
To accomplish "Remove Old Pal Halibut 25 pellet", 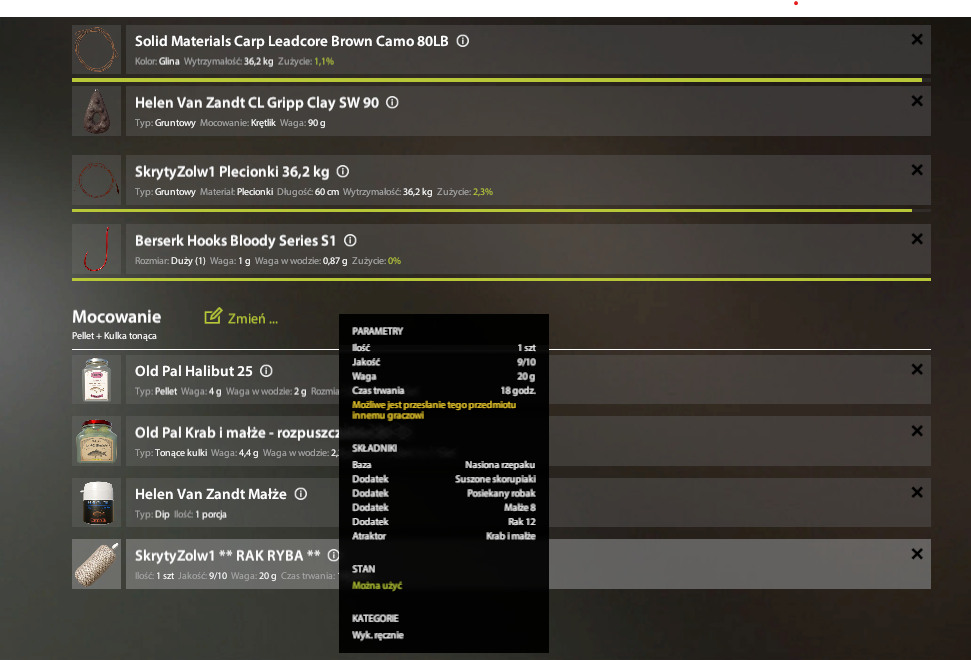I will point(917,370).
